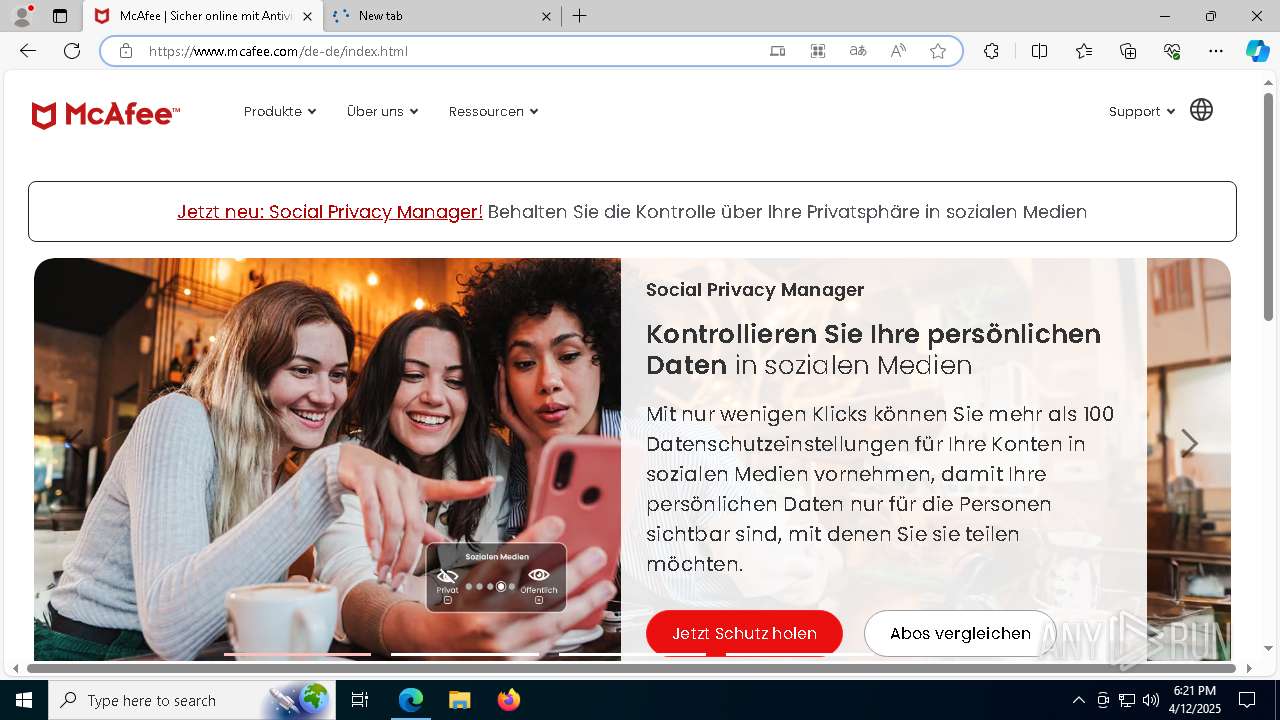Image resolution: width=1280 pixels, height=720 pixels.
Task: Click the women with phone hero image
Action: tap(327, 459)
